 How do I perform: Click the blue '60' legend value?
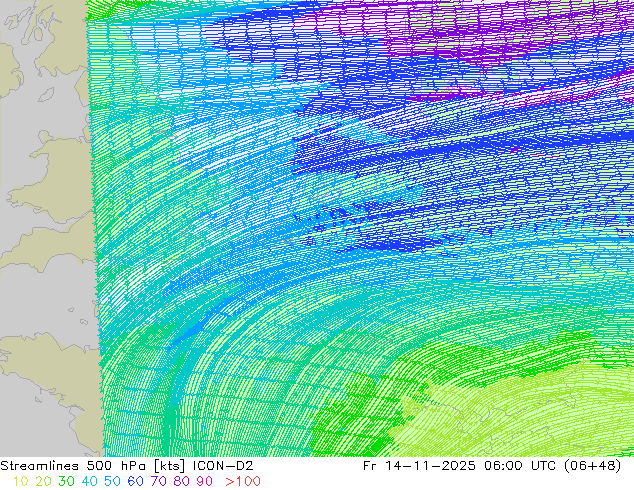135,481
